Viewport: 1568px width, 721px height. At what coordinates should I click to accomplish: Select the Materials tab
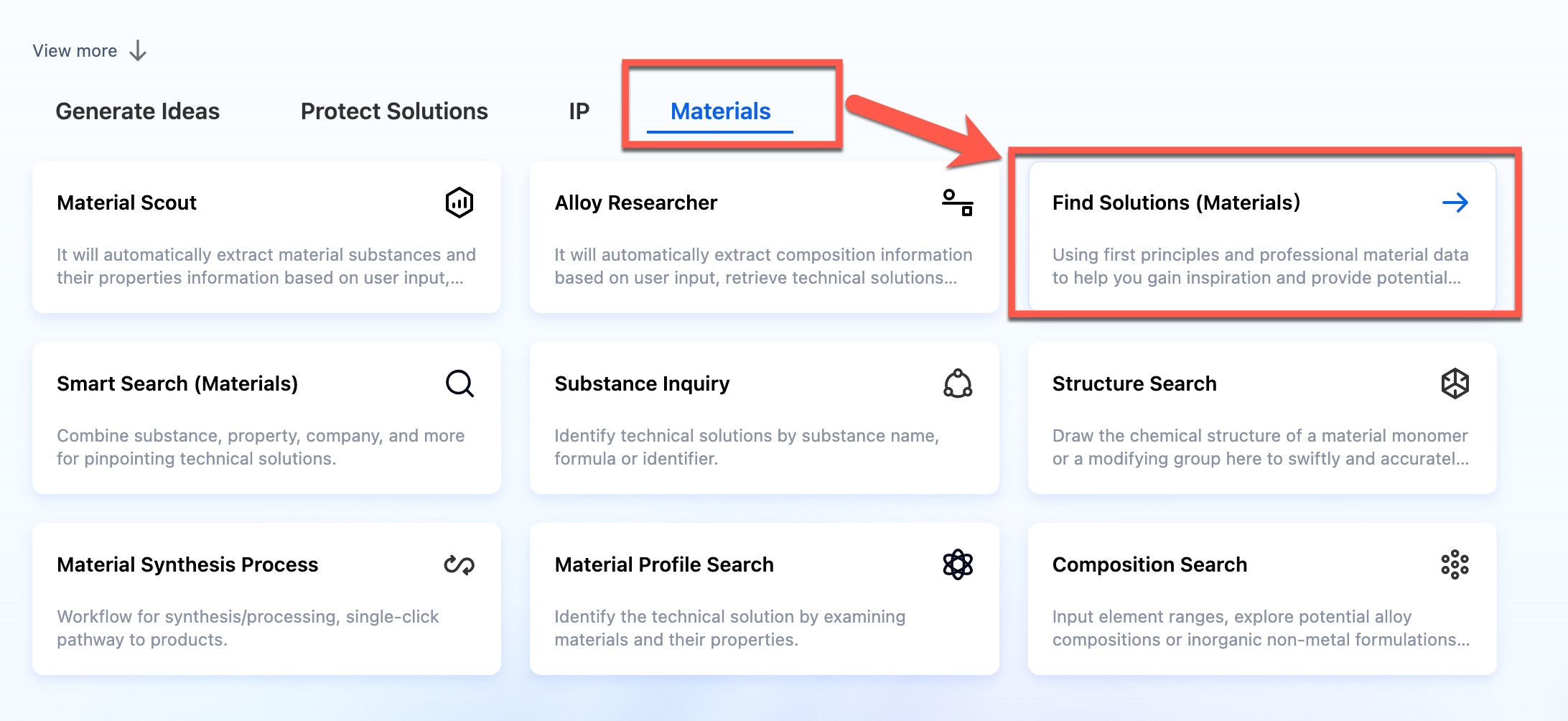tap(720, 111)
